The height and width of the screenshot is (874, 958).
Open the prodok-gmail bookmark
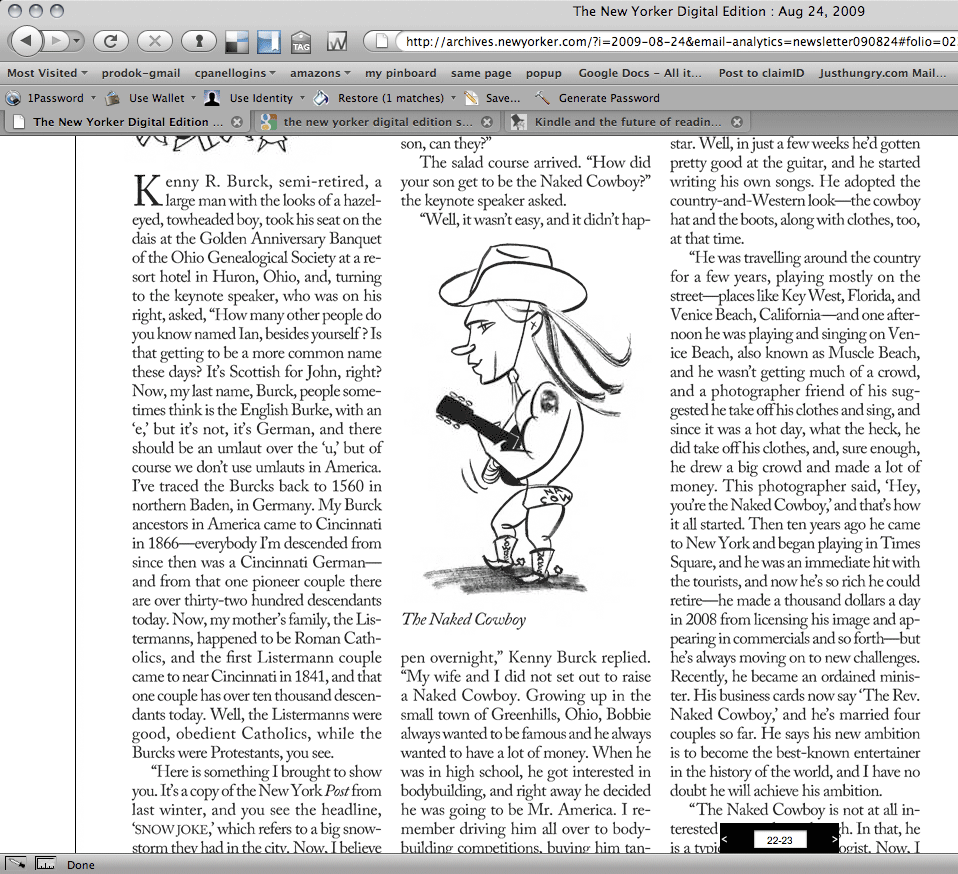[x=141, y=73]
